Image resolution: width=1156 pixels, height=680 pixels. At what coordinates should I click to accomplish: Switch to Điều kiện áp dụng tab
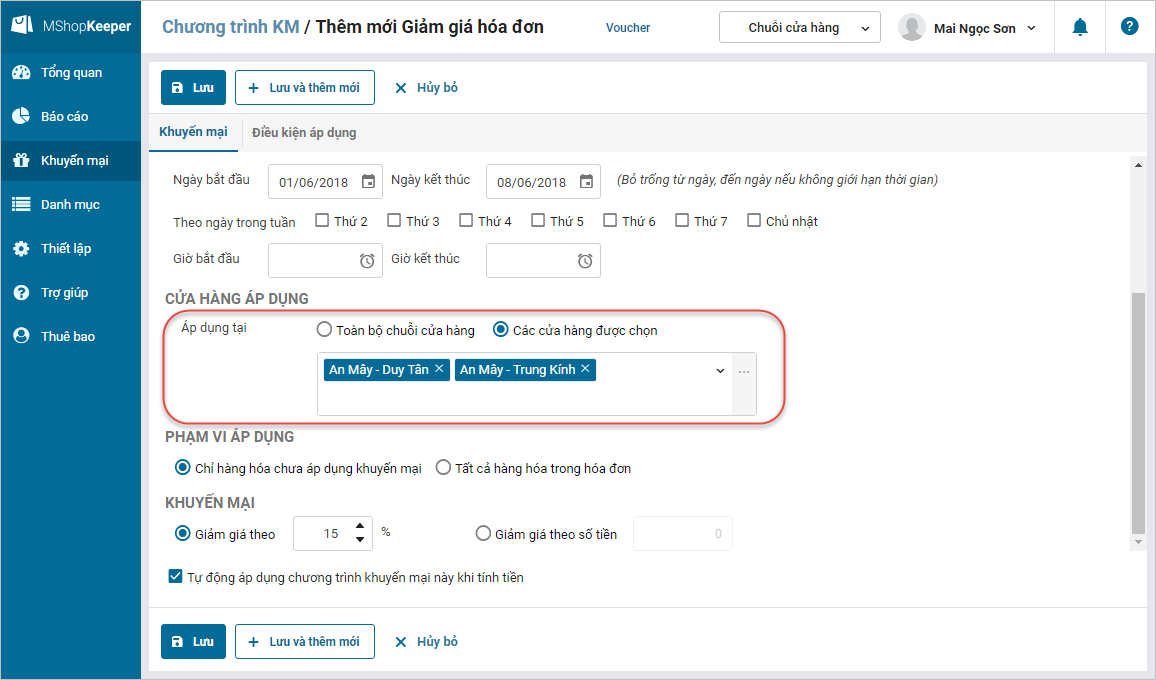point(304,132)
